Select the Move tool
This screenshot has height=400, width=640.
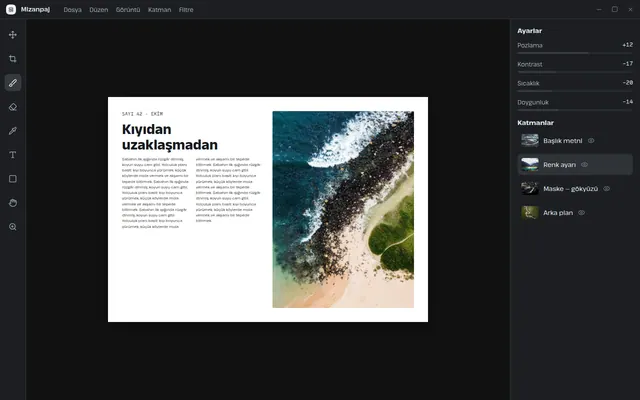[x=13, y=35]
